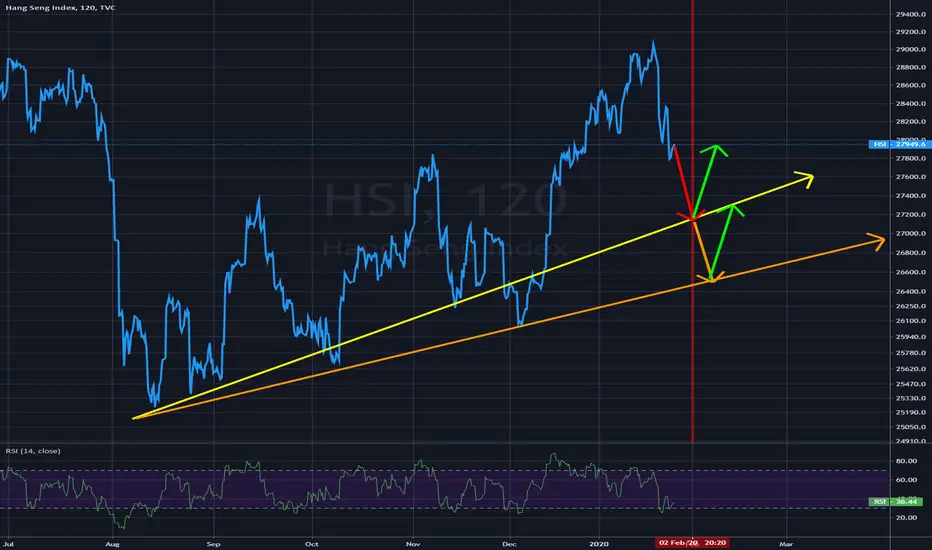Click the 'Aug' label on time axis
This screenshot has height=550, width=932.
pyautogui.click(x=112, y=543)
